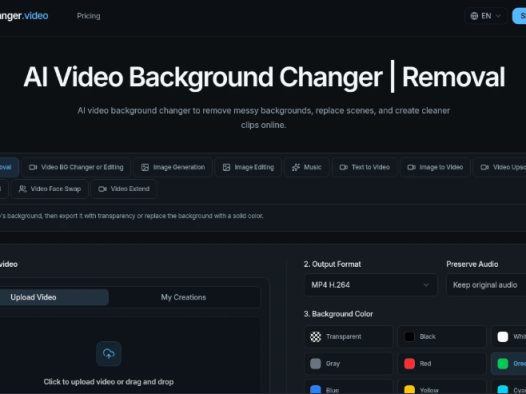Choose the Yellow background color
The height and width of the screenshot is (394, 526).
442,388
